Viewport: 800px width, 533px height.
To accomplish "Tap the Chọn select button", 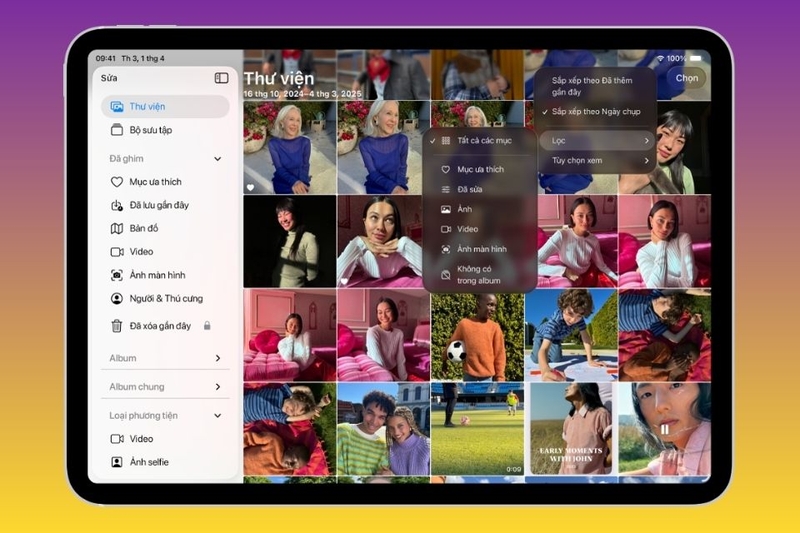I will click(x=687, y=78).
